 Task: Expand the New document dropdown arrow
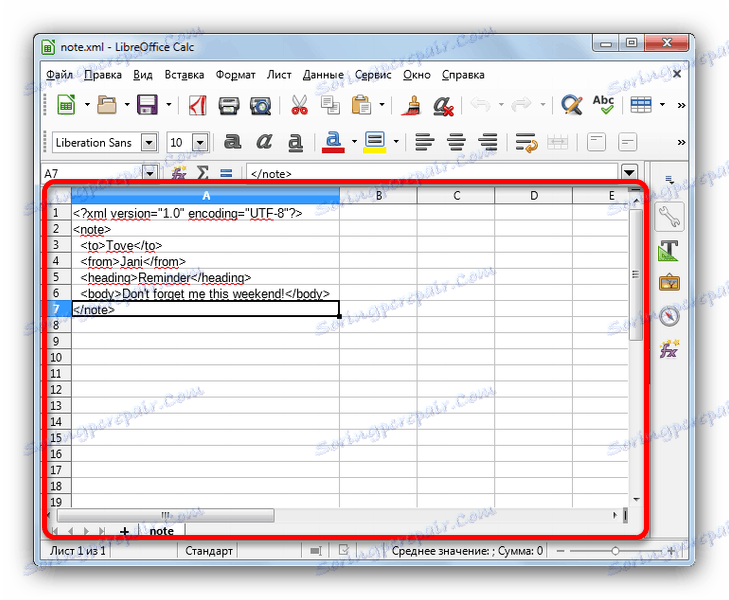pos(87,105)
